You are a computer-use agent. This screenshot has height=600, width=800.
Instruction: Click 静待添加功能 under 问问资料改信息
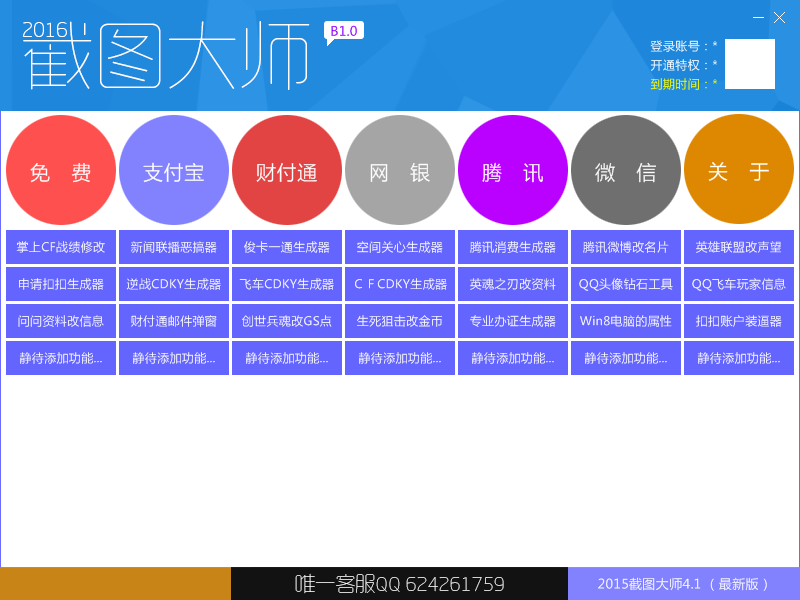[x=61, y=358]
